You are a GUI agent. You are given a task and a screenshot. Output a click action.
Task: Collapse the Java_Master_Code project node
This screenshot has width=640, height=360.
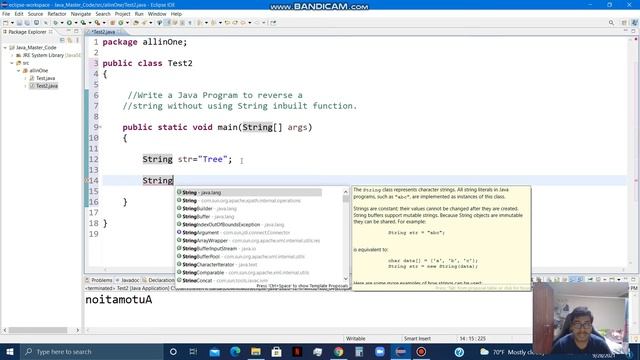pyautogui.click(x=5, y=48)
